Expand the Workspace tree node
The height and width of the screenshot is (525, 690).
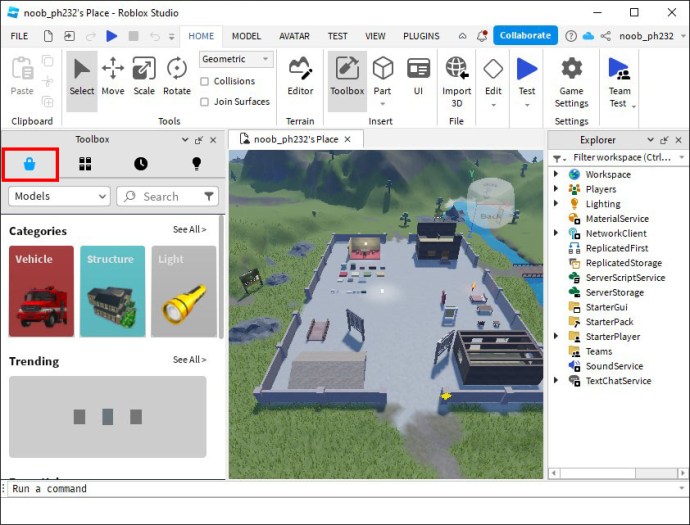tap(556, 174)
